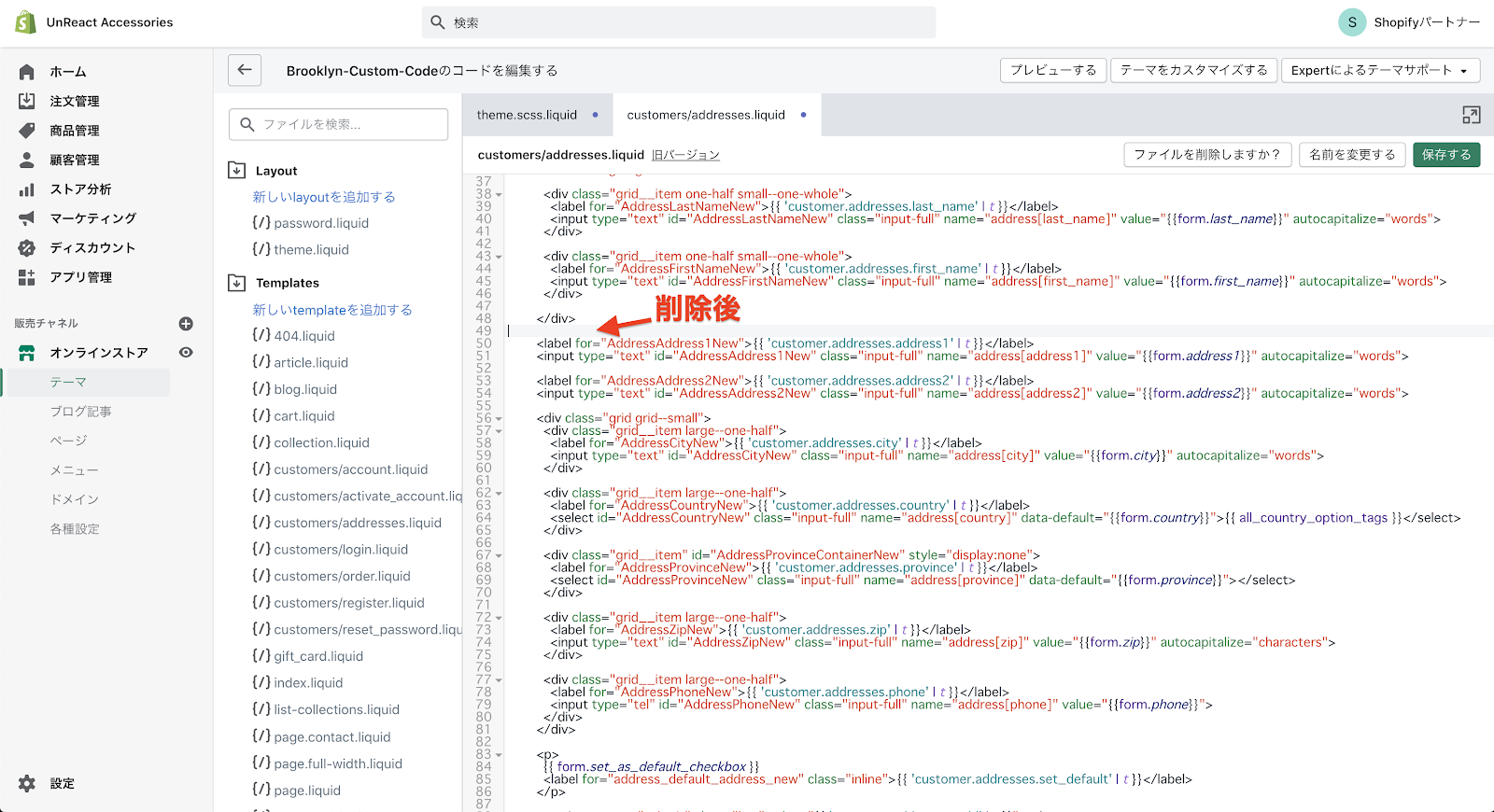The height and width of the screenshot is (812, 1494).
Task: Expand the code editor to fullscreen
Action: (1471, 115)
